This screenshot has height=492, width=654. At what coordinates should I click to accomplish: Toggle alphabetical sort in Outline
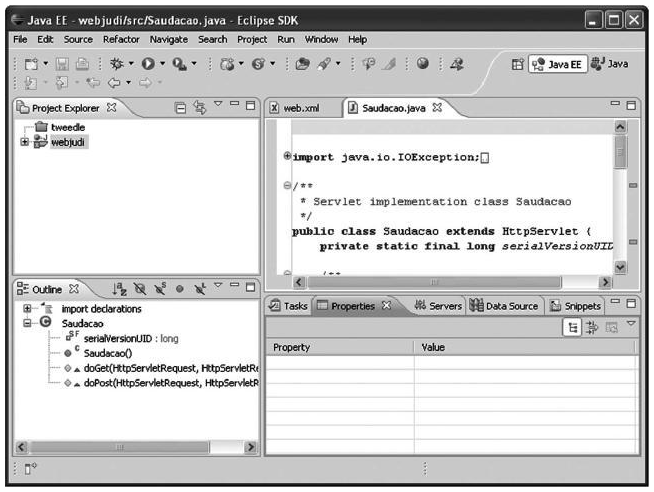pos(117,289)
